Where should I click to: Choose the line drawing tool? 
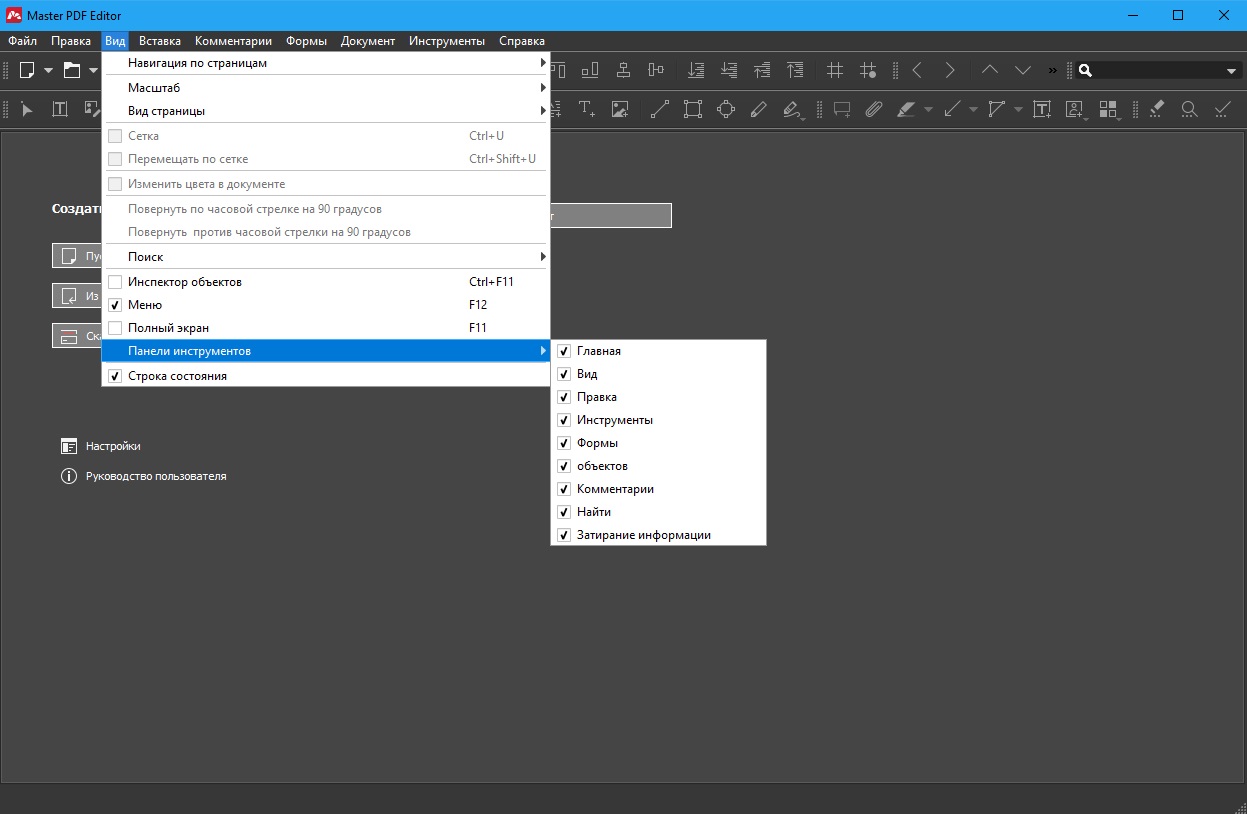click(659, 109)
